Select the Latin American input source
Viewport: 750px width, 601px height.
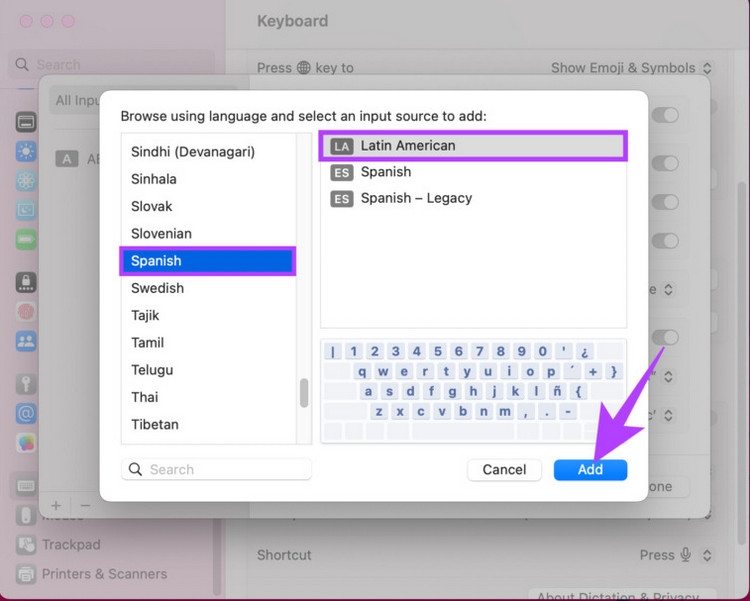click(473, 146)
